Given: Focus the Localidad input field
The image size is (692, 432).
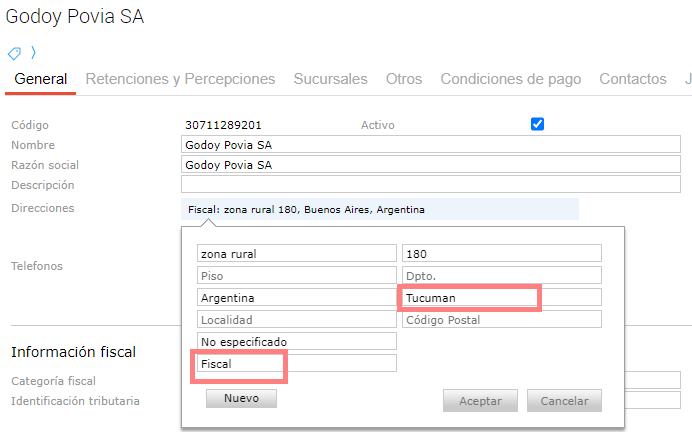Looking at the screenshot, I should point(297,320).
